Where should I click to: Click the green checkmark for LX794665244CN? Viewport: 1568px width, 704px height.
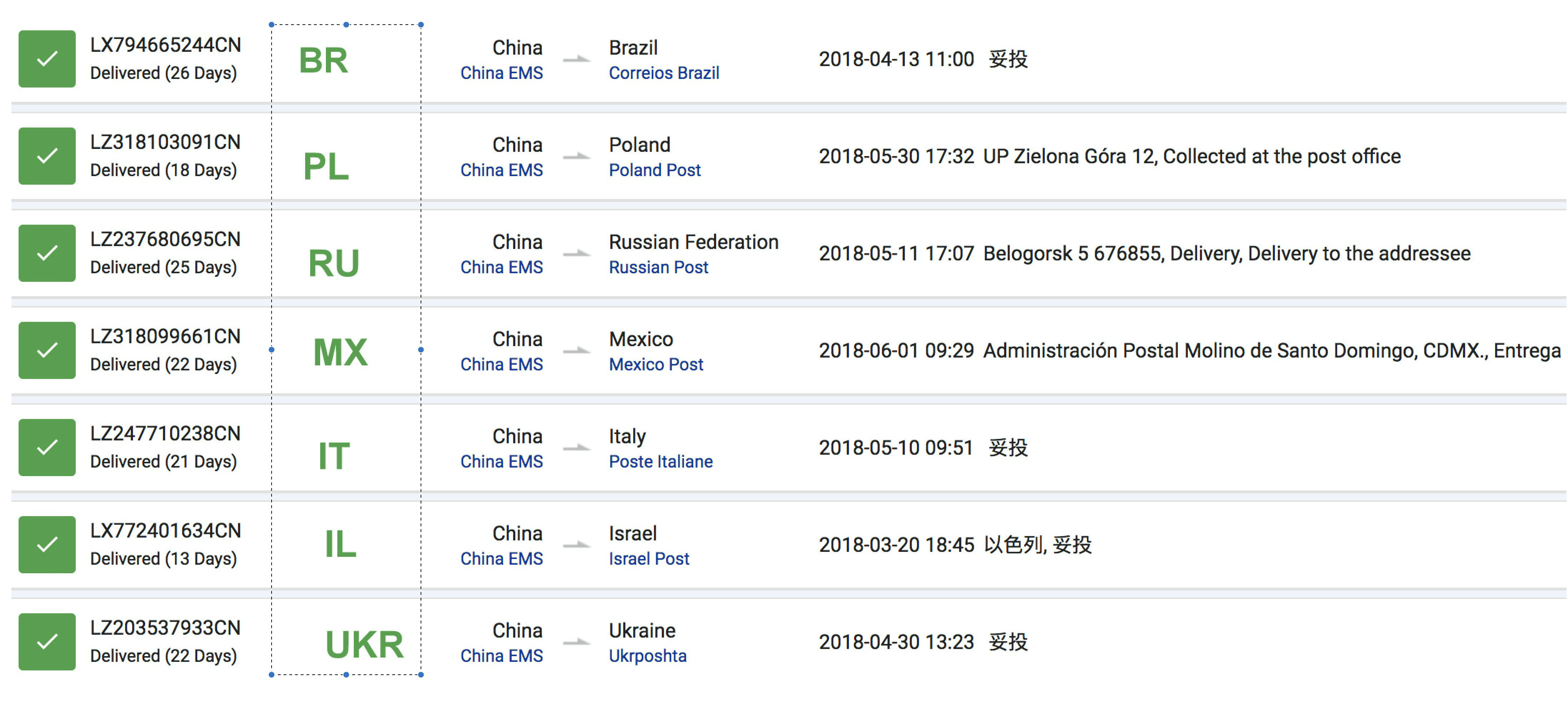(x=47, y=59)
